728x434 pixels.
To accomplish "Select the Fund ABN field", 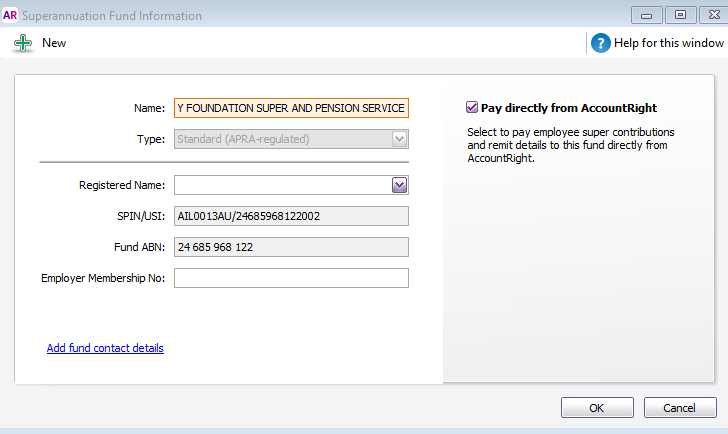I will click(291, 247).
